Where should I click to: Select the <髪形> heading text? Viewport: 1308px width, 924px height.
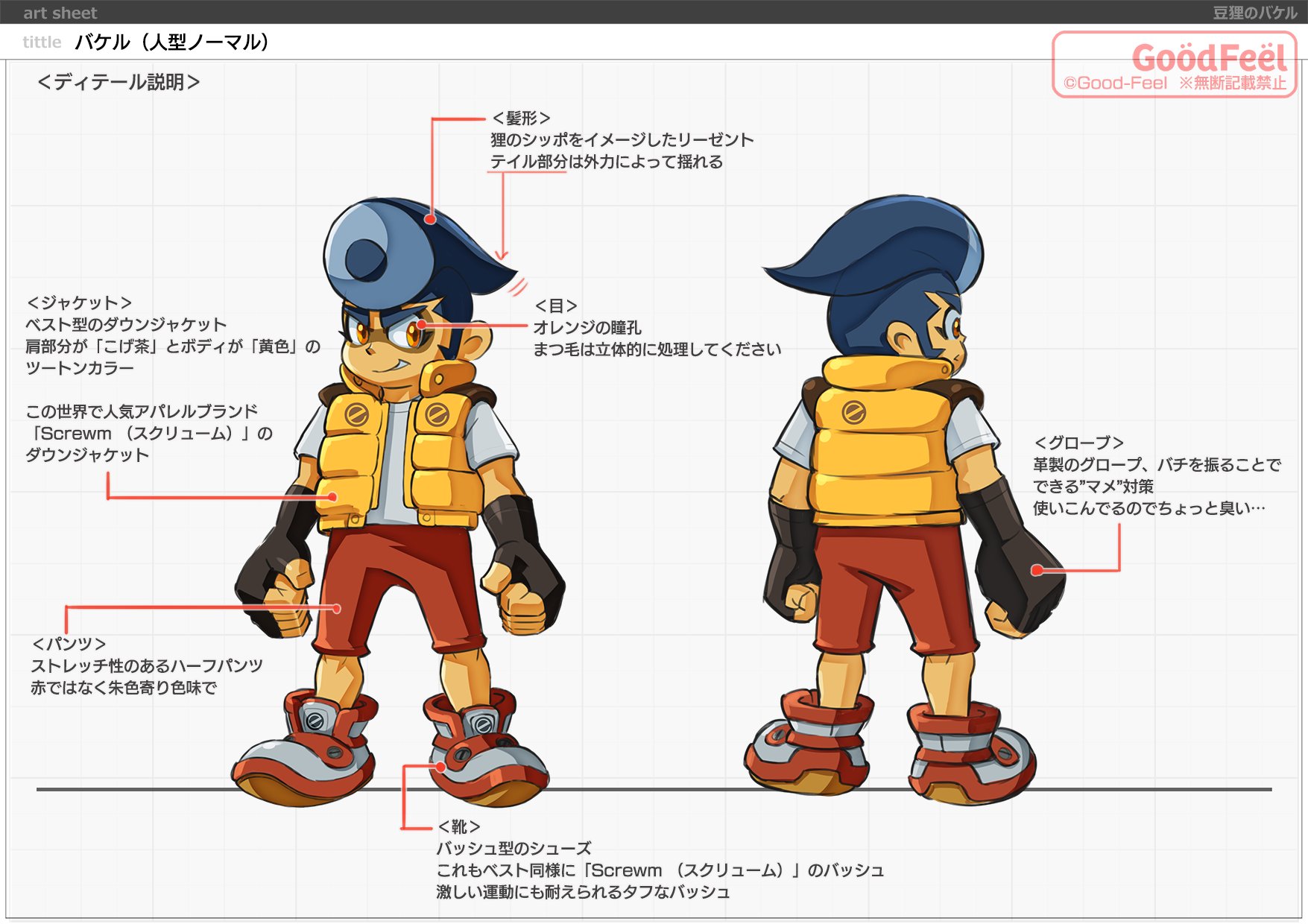coord(521,118)
